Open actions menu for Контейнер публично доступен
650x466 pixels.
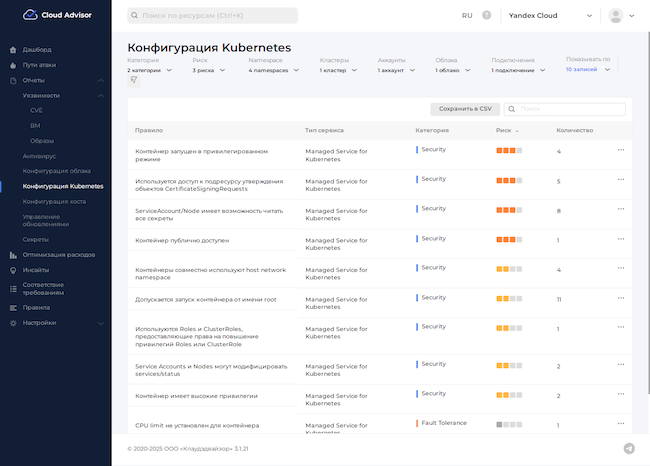click(621, 239)
